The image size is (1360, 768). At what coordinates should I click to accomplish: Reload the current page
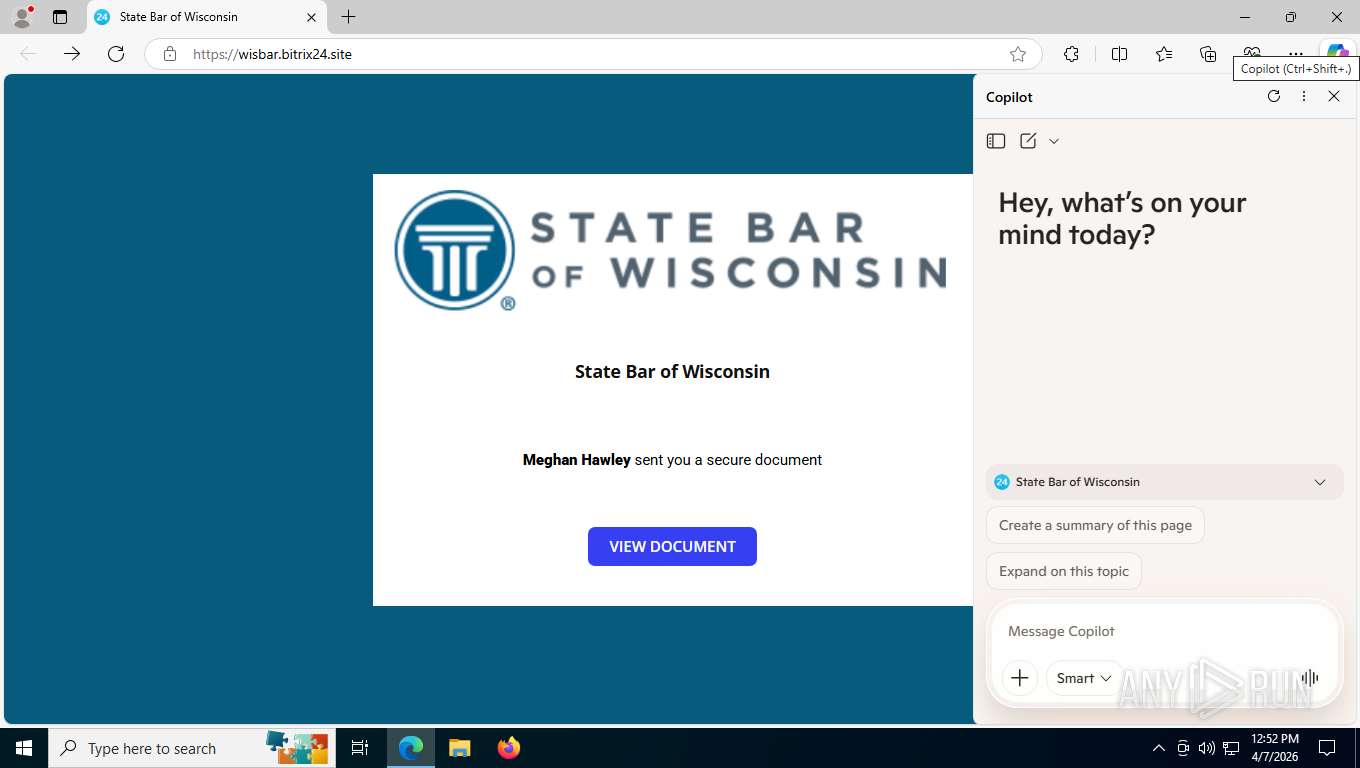pyautogui.click(x=116, y=54)
